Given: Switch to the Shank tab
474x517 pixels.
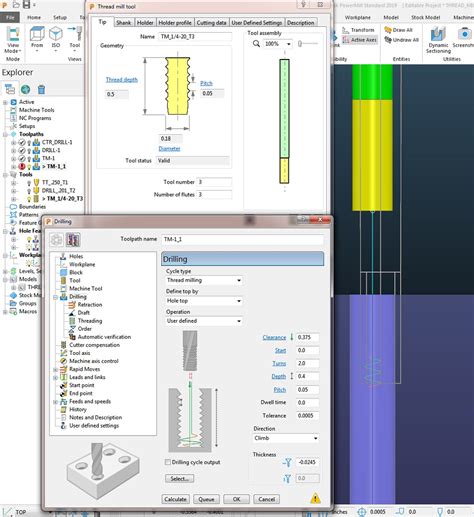Looking at the screenshot, I should [x=124, y=23].
